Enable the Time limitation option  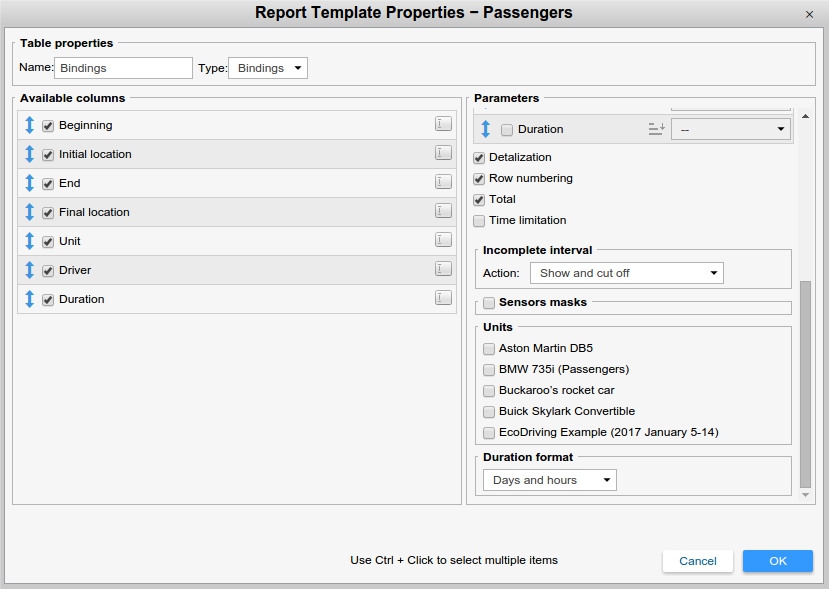(480, 221)
